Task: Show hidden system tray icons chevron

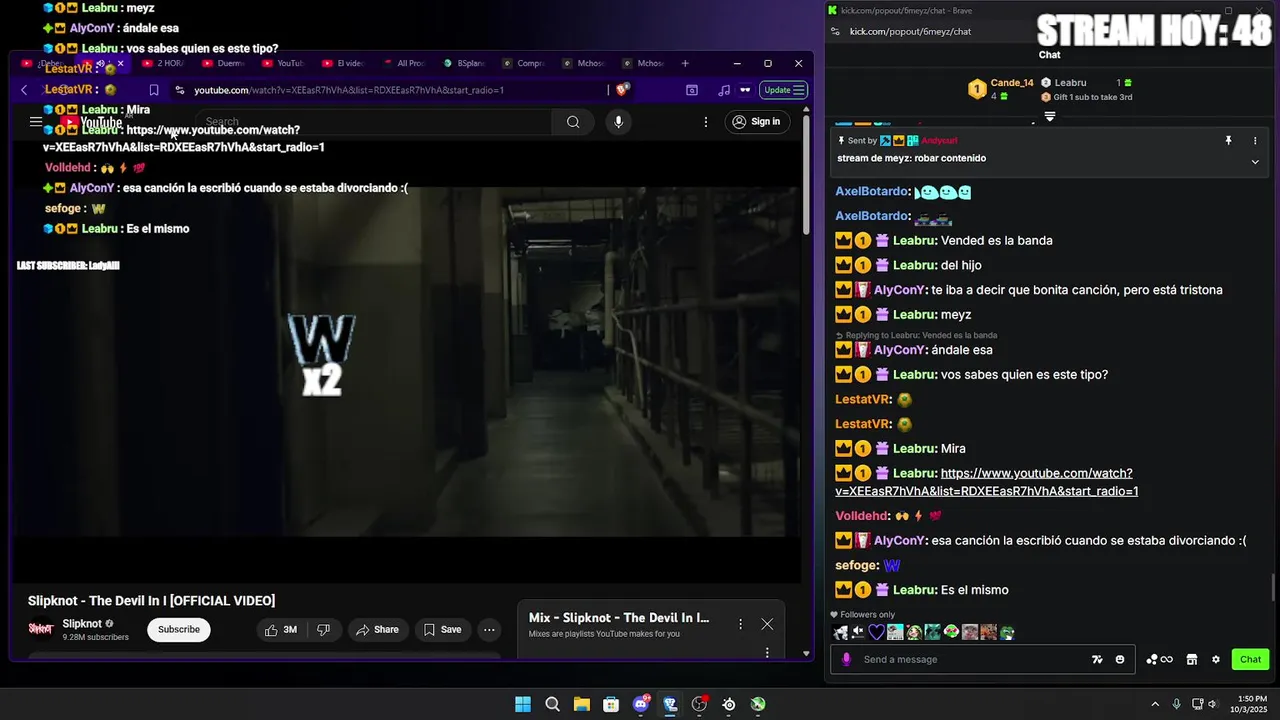Action: point(1155,704)
